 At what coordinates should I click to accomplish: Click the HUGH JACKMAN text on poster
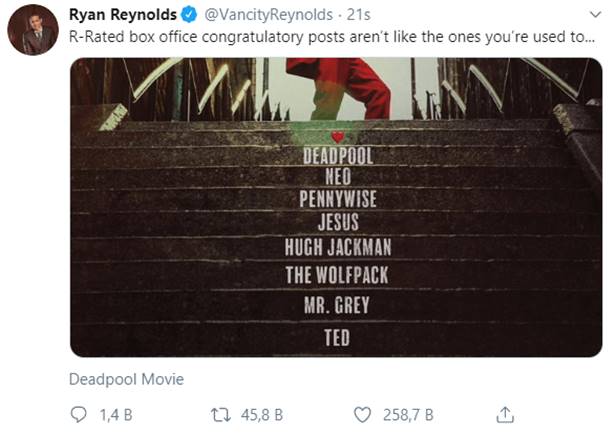pos(338,247)
